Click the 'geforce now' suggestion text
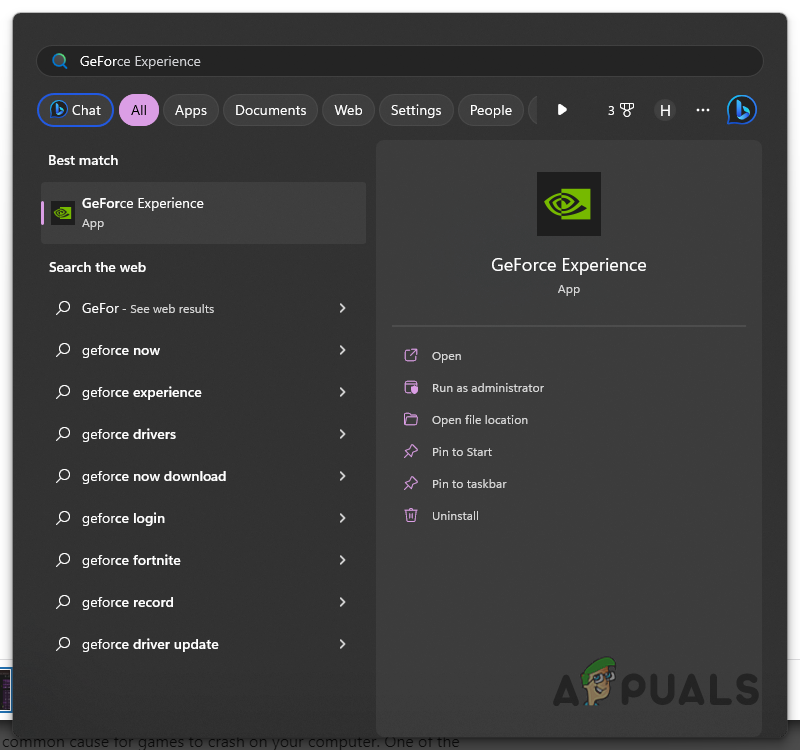This screenshot has width=800, height=750. coord(121,351)
